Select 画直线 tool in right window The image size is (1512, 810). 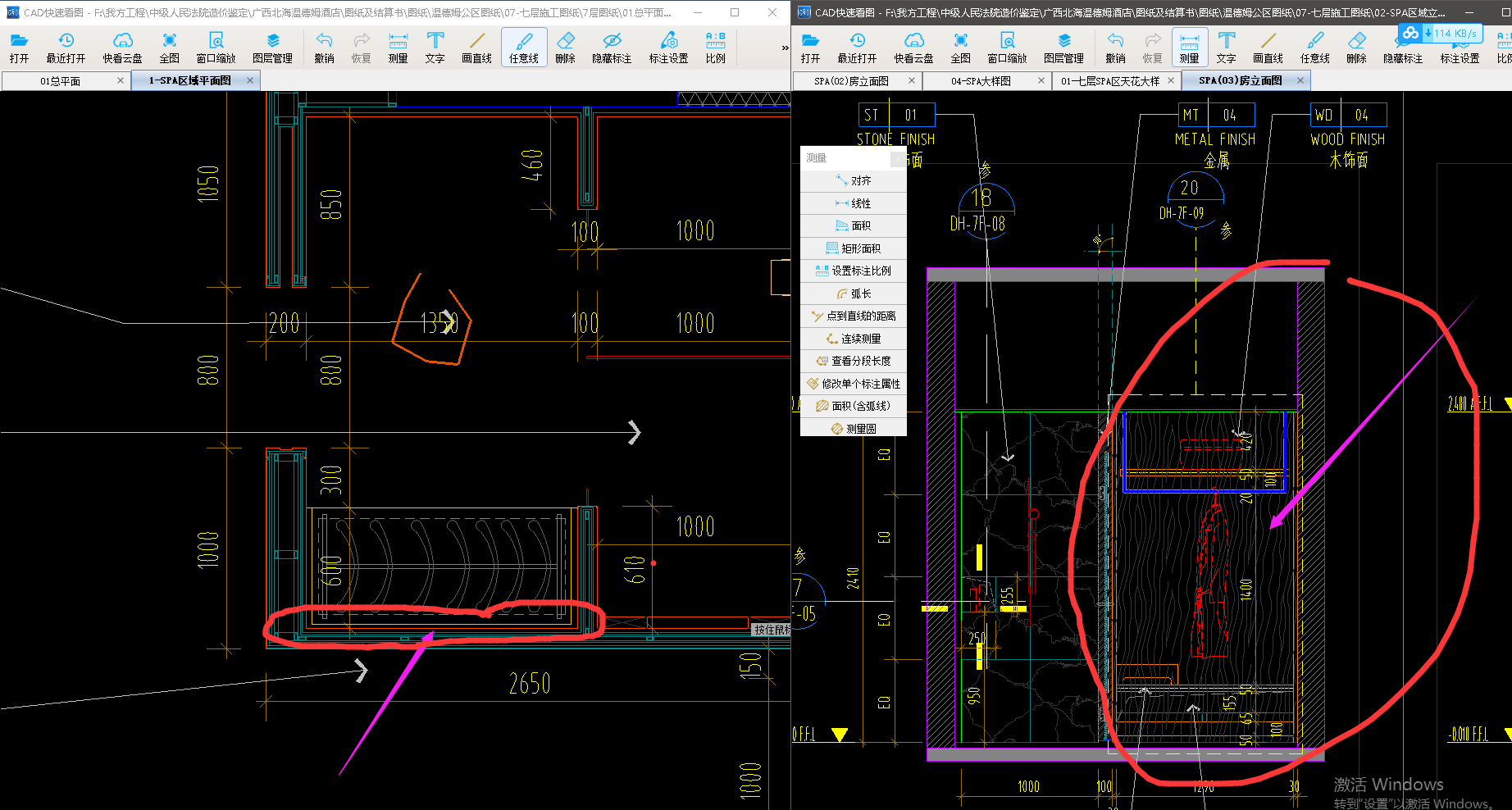(1268, 48)
